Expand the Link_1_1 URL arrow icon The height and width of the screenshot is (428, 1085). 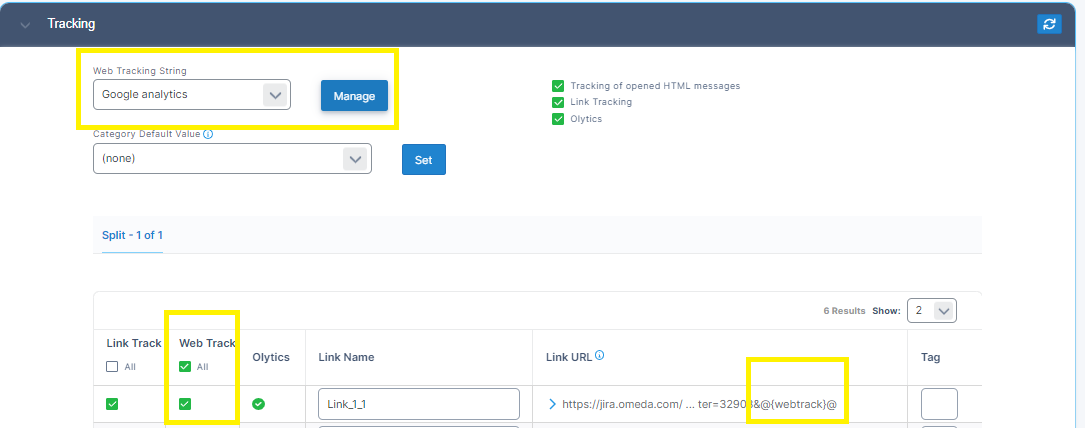[x=552, y=404]
